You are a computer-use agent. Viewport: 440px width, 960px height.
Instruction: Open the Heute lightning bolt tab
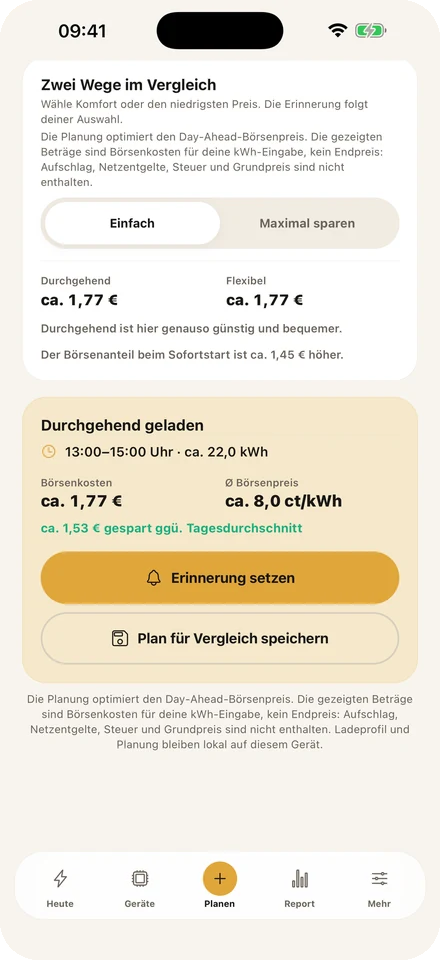[x=60, y=879]
